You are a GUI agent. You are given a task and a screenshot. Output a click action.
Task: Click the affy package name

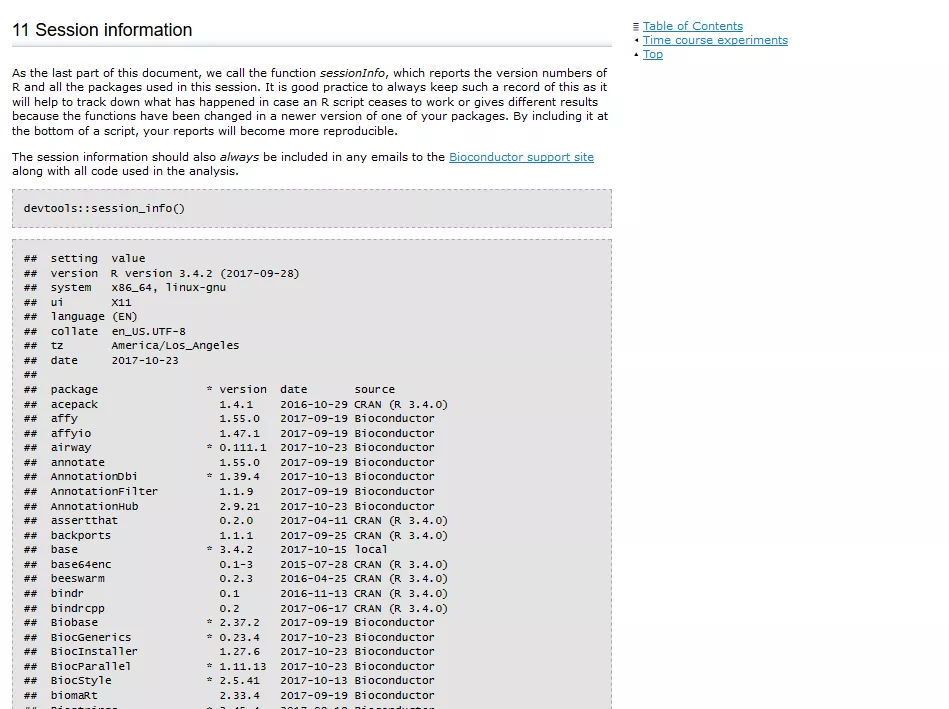64,418
